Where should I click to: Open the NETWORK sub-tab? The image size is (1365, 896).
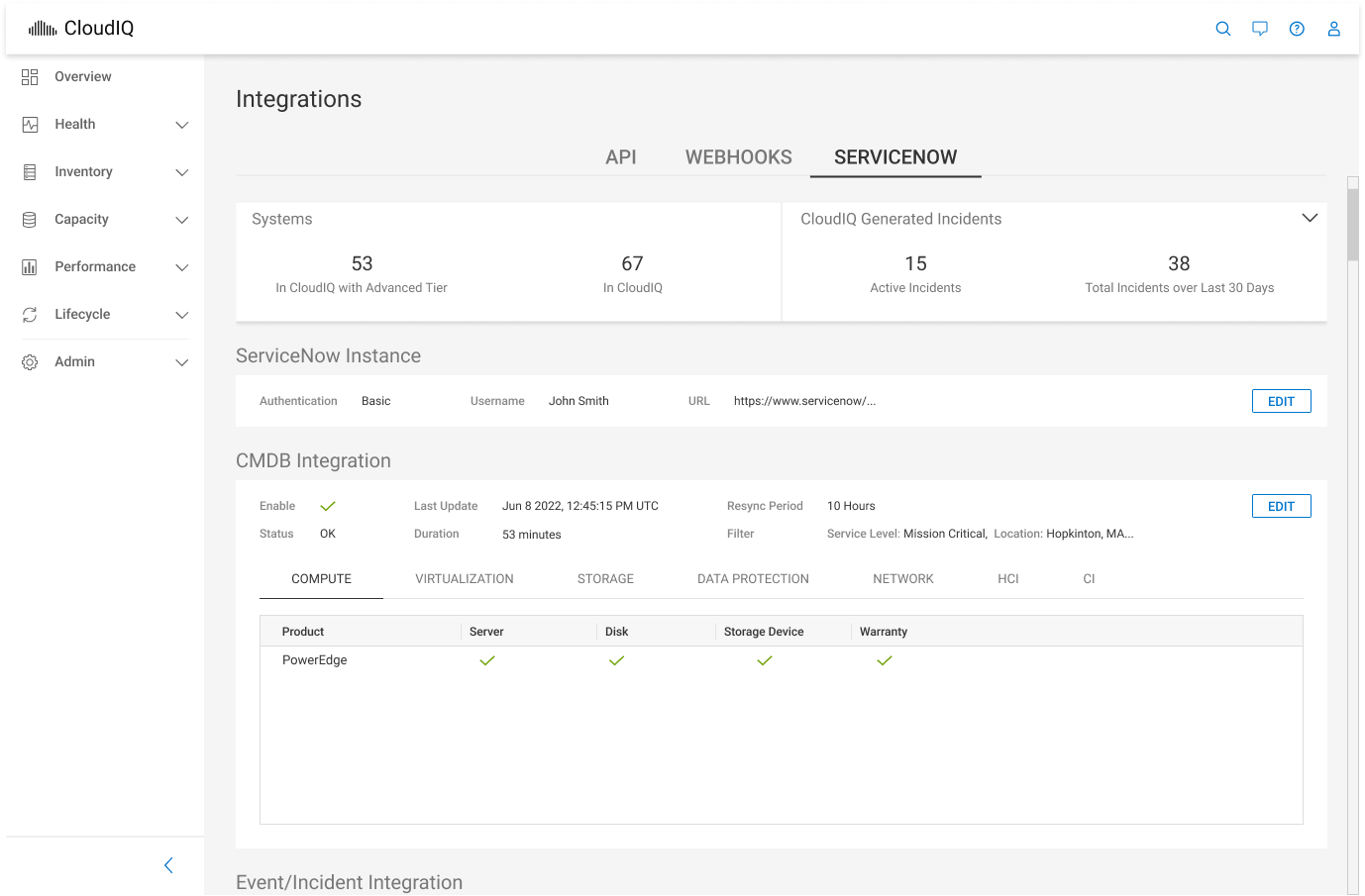coord(903,579)
